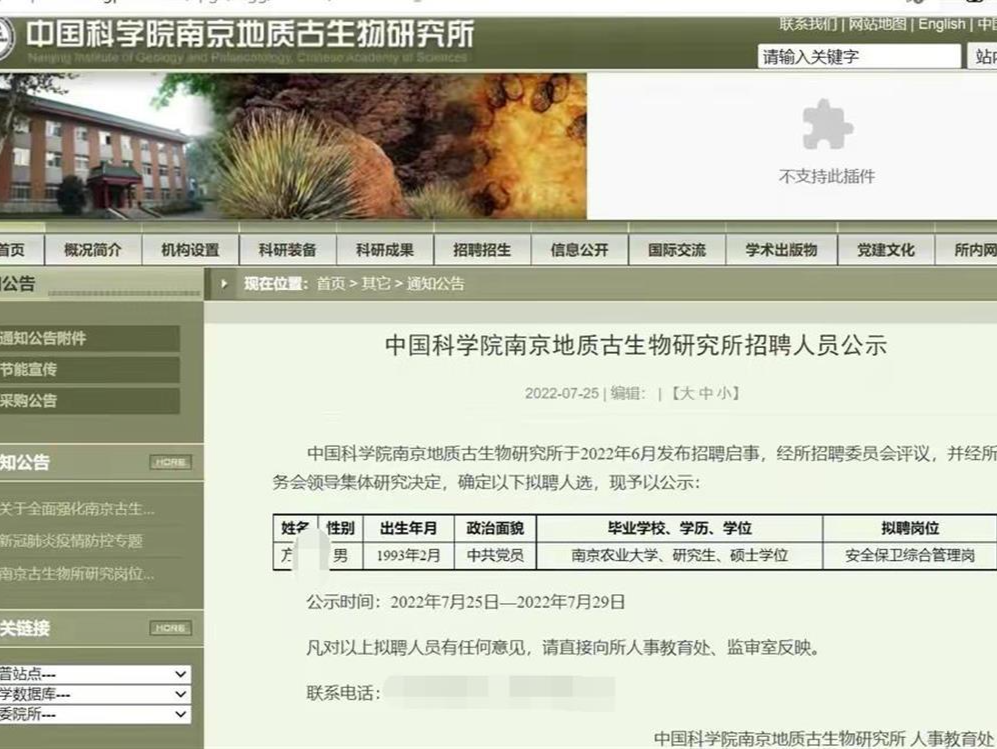The width and height of the screenshot is (997, 749).
Task: Click the site title 中国科学院南京地质古生物研究所
Action: [x=251, y=34]
